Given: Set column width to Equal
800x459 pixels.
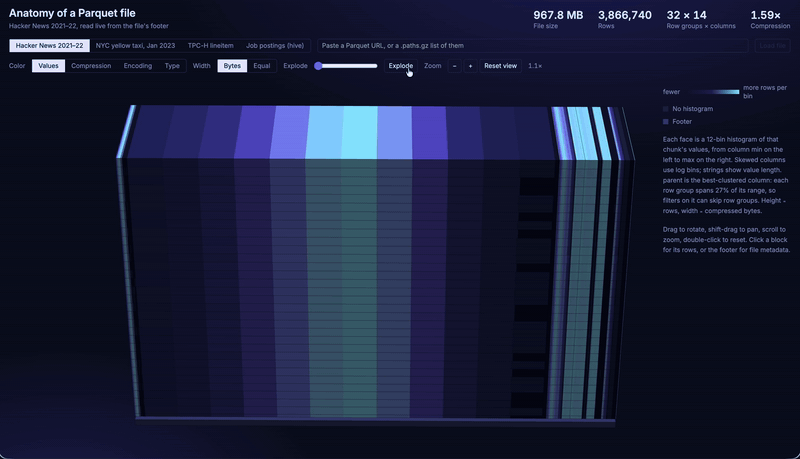Looking at the screenshot, I should pyautogui.click(x=262, y=66).
